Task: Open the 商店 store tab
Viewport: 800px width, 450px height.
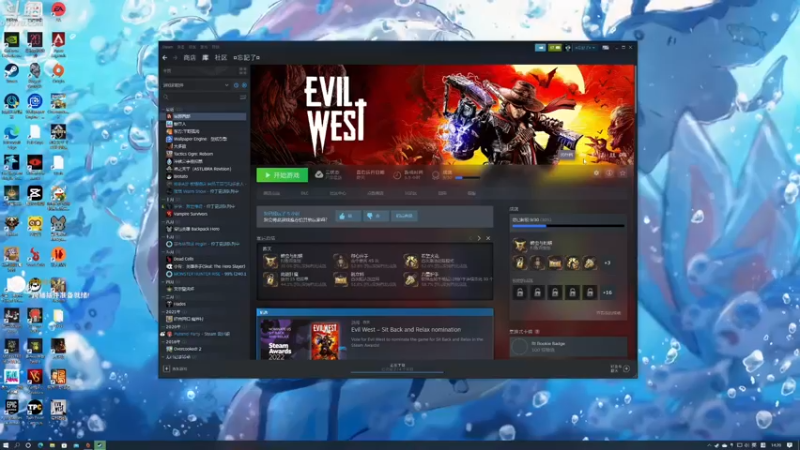Action: click(x=189, y=58)
